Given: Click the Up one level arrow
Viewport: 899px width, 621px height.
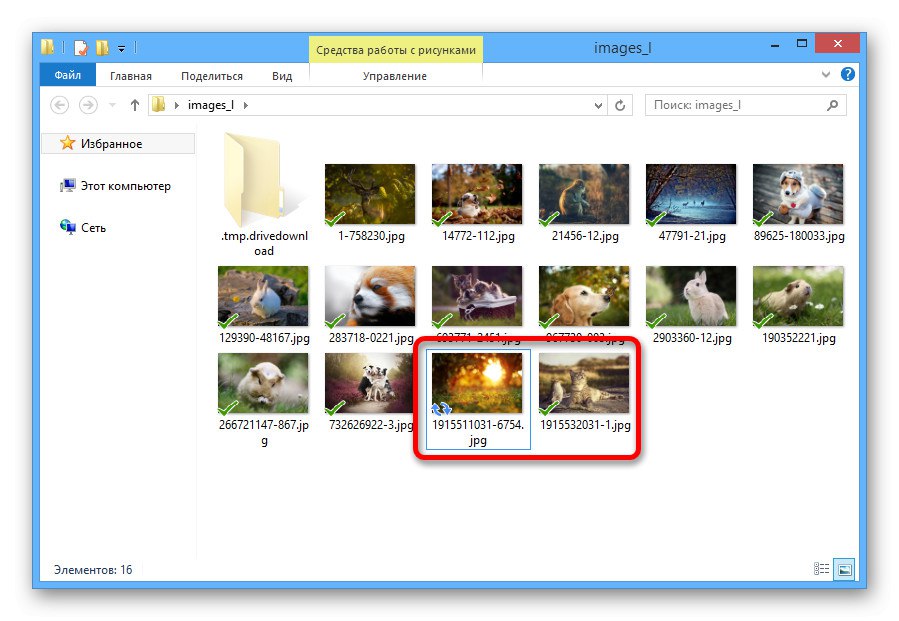Looking at the screenshot, I should pyautogui.click(x=135, y=105).
